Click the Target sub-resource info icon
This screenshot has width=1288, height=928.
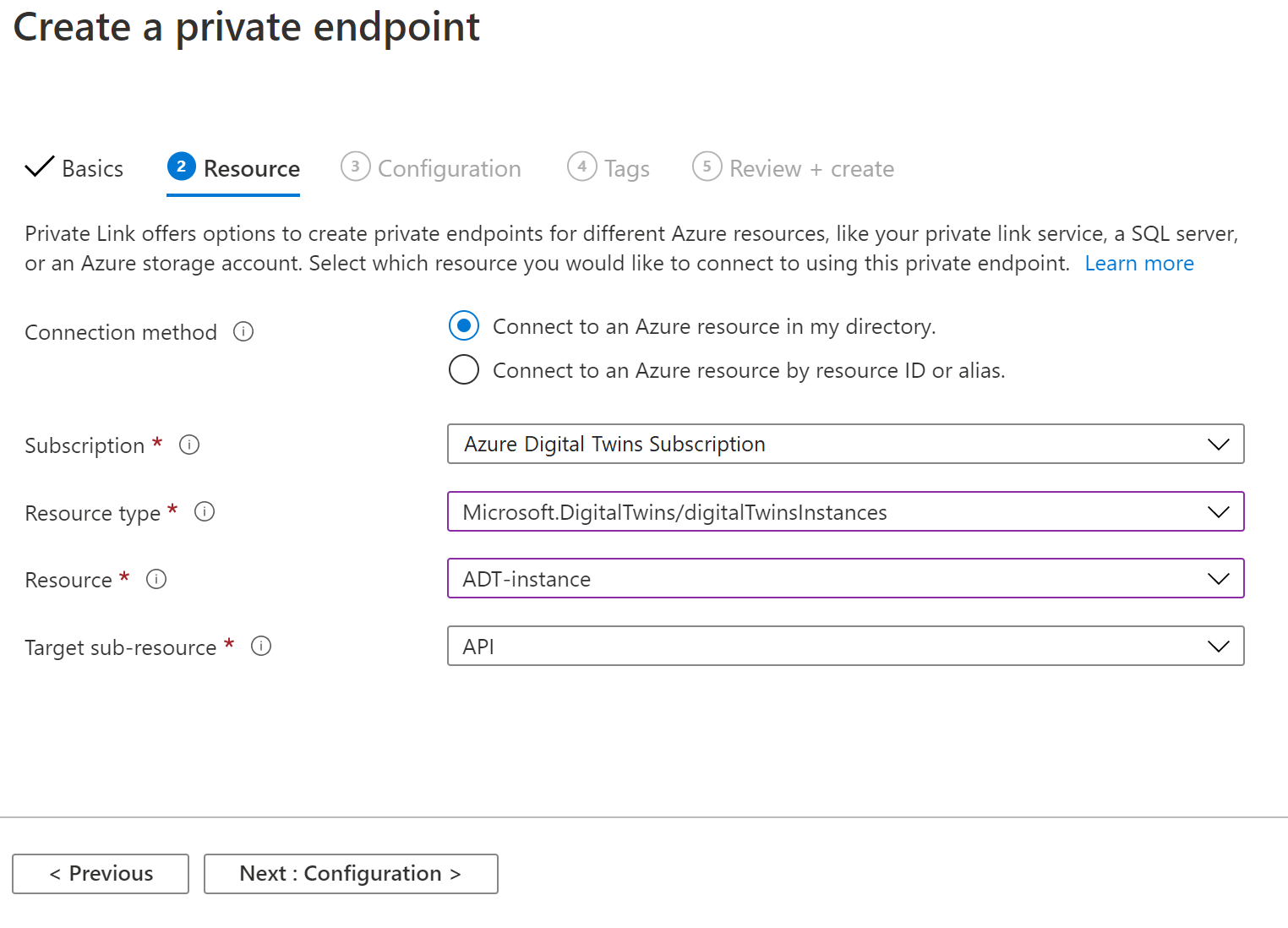click(261, 647)
